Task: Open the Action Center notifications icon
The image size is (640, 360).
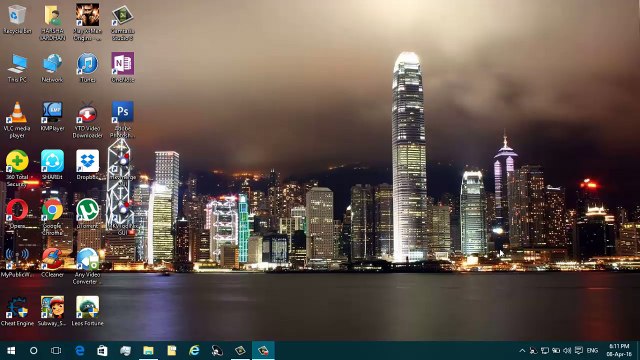Action: pyautogui.click(x=579, y=351)
